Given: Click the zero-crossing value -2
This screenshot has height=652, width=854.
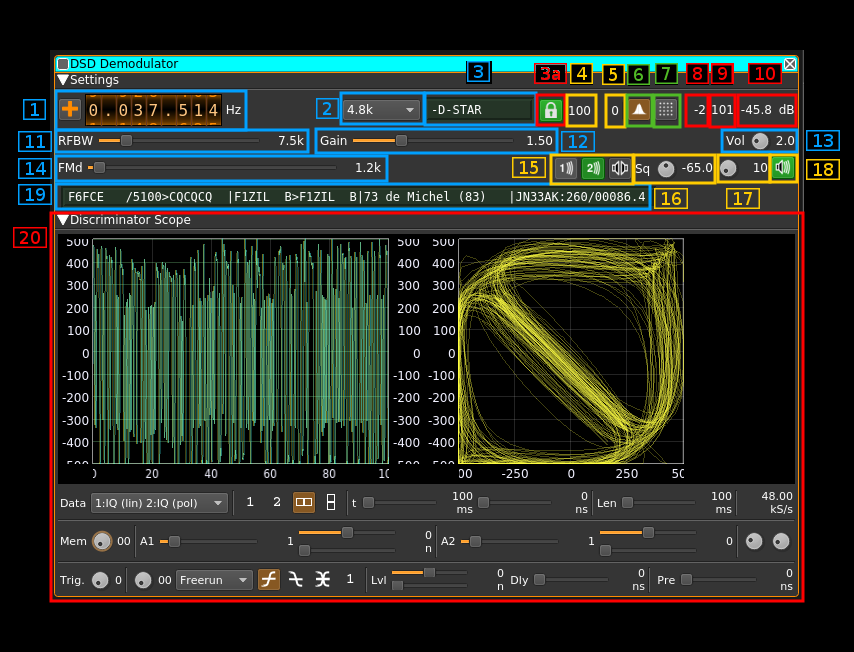Looking at the screenshot, I should [x=699, y=110].
